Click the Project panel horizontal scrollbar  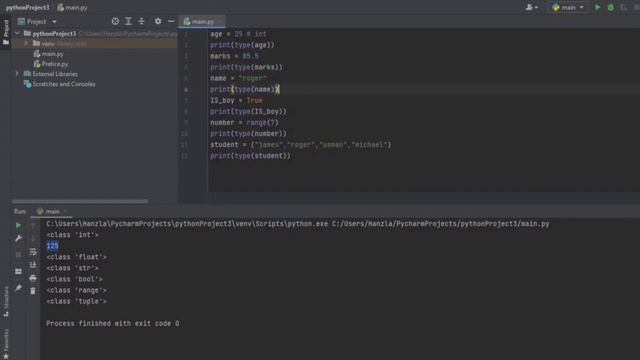(x=80, y=201)
